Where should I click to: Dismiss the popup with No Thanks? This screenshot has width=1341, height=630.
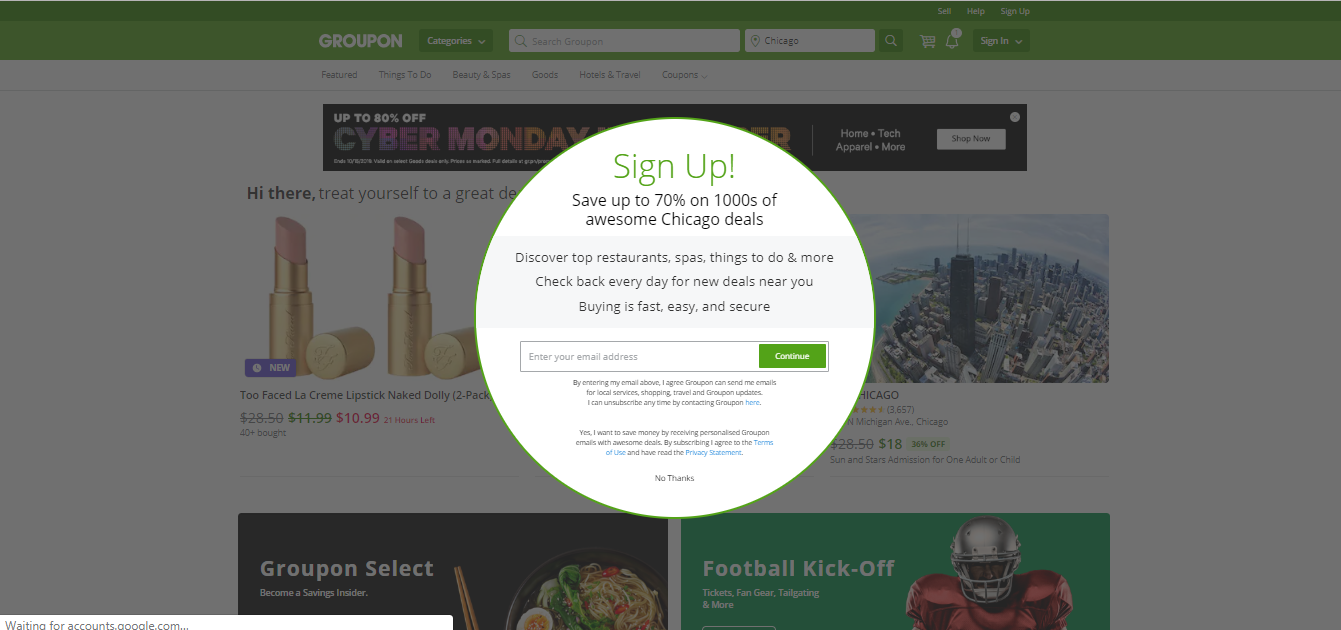click(674, 478)
